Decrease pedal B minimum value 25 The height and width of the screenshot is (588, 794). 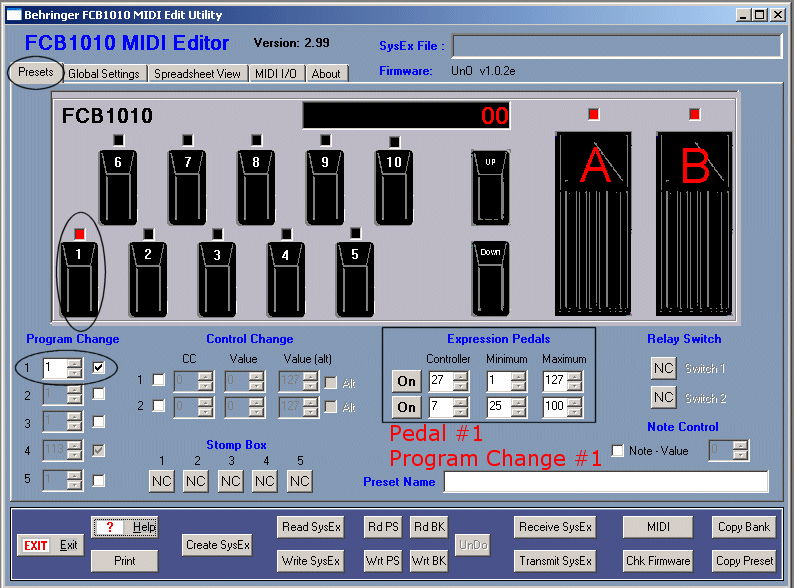pos(518,412)
